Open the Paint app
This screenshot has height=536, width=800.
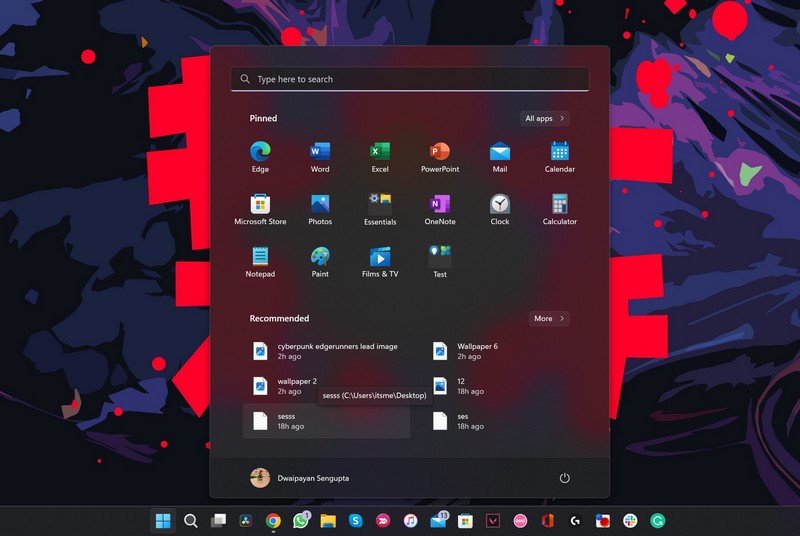320,260
